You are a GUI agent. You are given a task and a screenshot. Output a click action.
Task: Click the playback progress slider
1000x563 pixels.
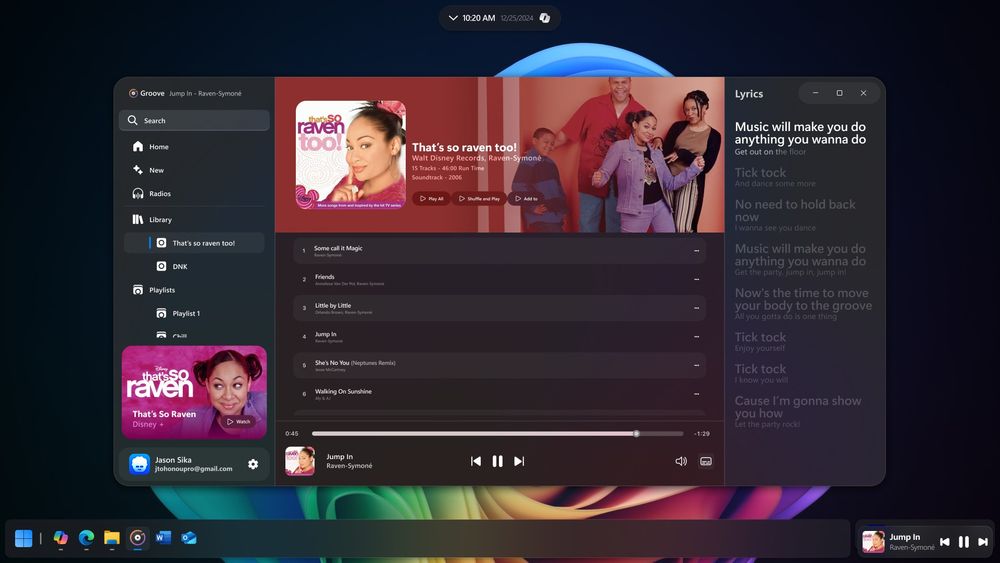[x=497, y=434]
